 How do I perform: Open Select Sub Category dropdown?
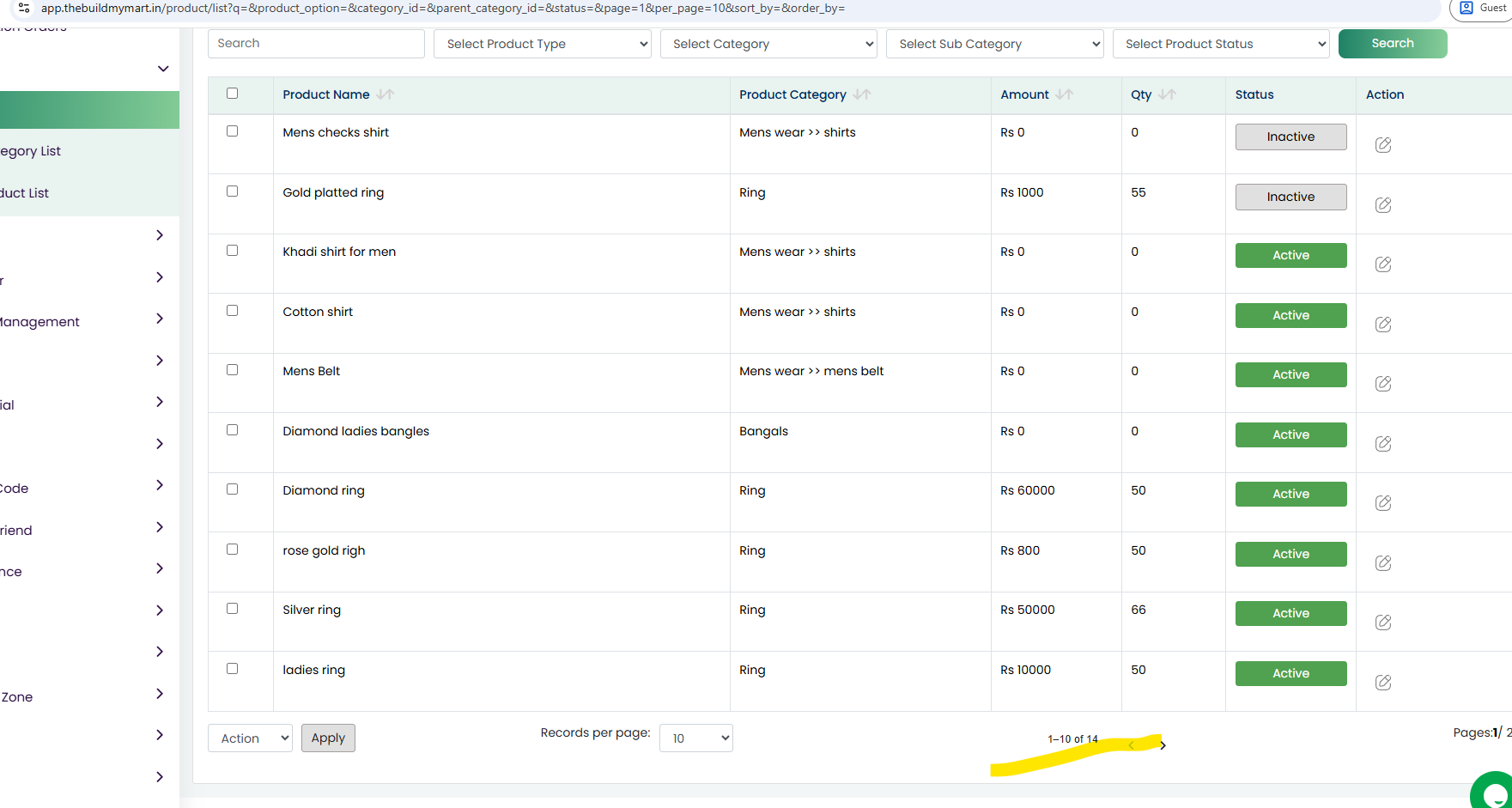click(x=994, y=44)
